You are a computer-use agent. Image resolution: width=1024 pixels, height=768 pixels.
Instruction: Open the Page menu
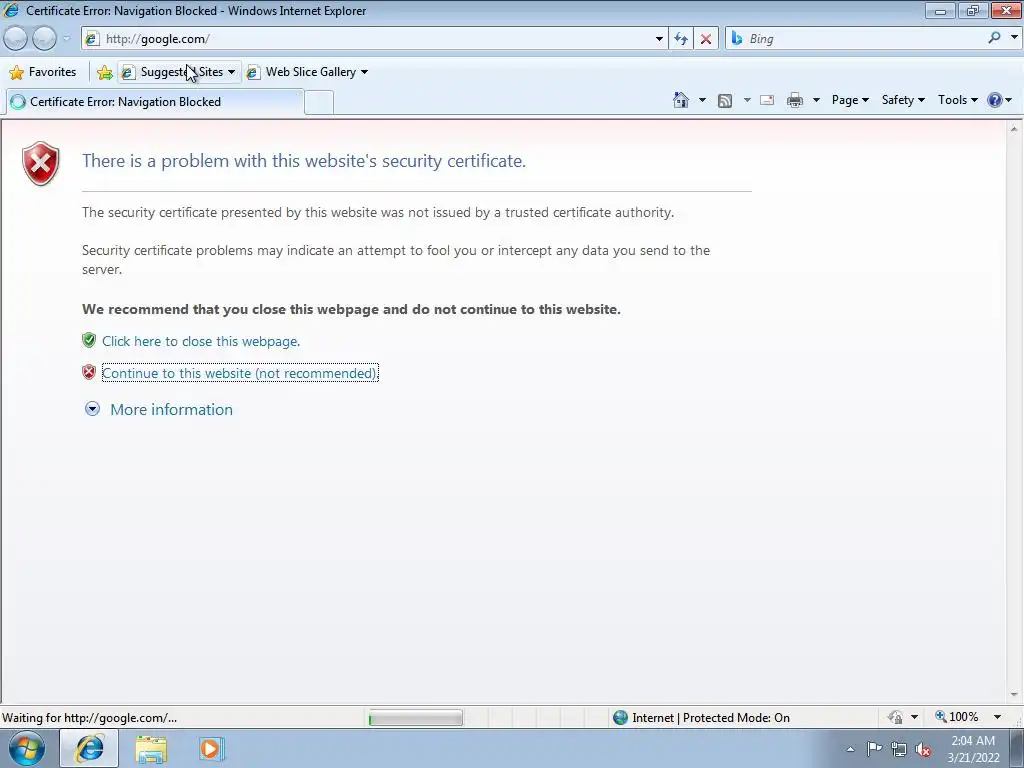[x=850, y=100]
